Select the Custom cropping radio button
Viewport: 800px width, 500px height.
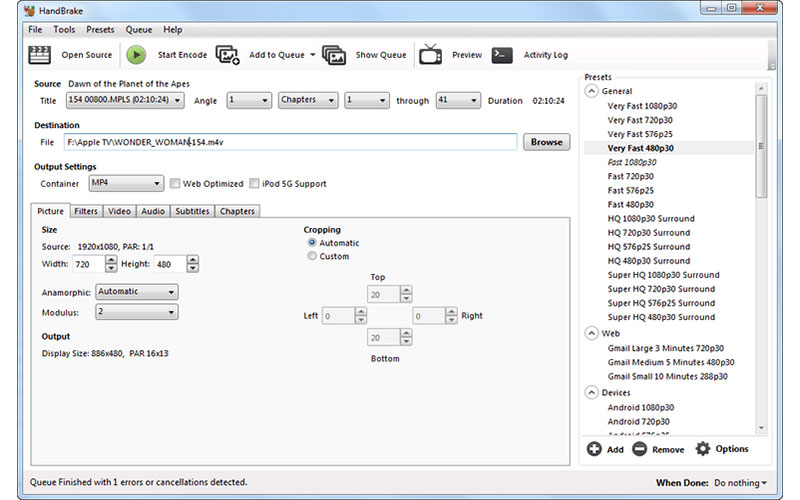point(312,256)
